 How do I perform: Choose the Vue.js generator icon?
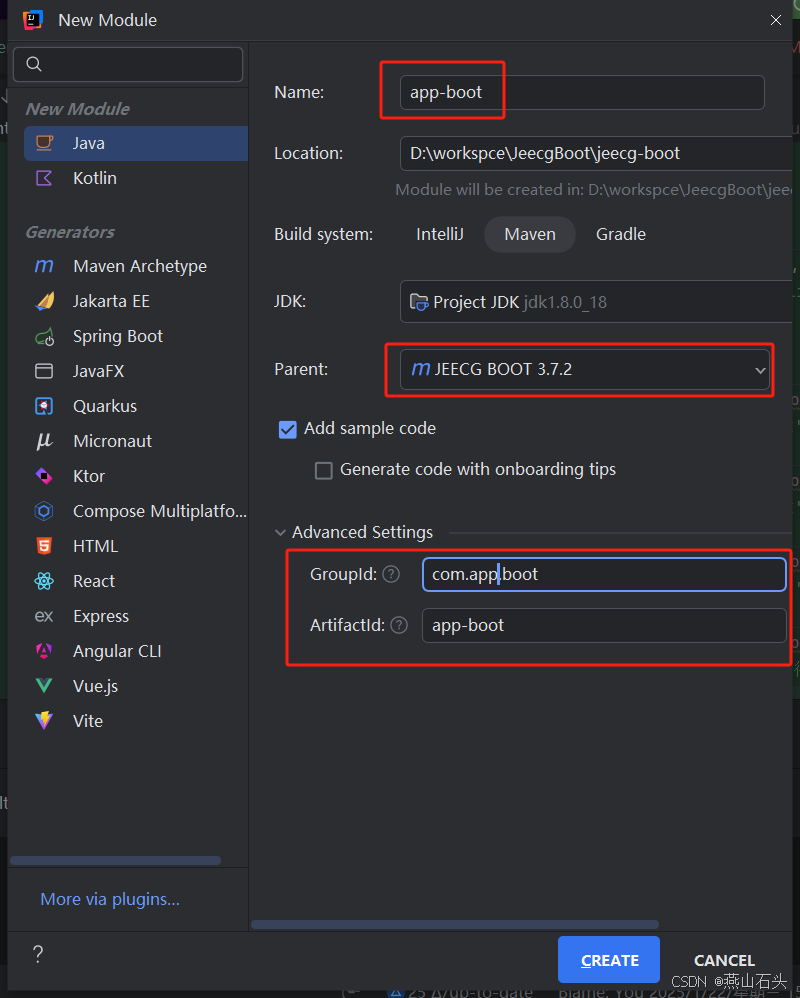pyautogui.click(x=44, y=686)
